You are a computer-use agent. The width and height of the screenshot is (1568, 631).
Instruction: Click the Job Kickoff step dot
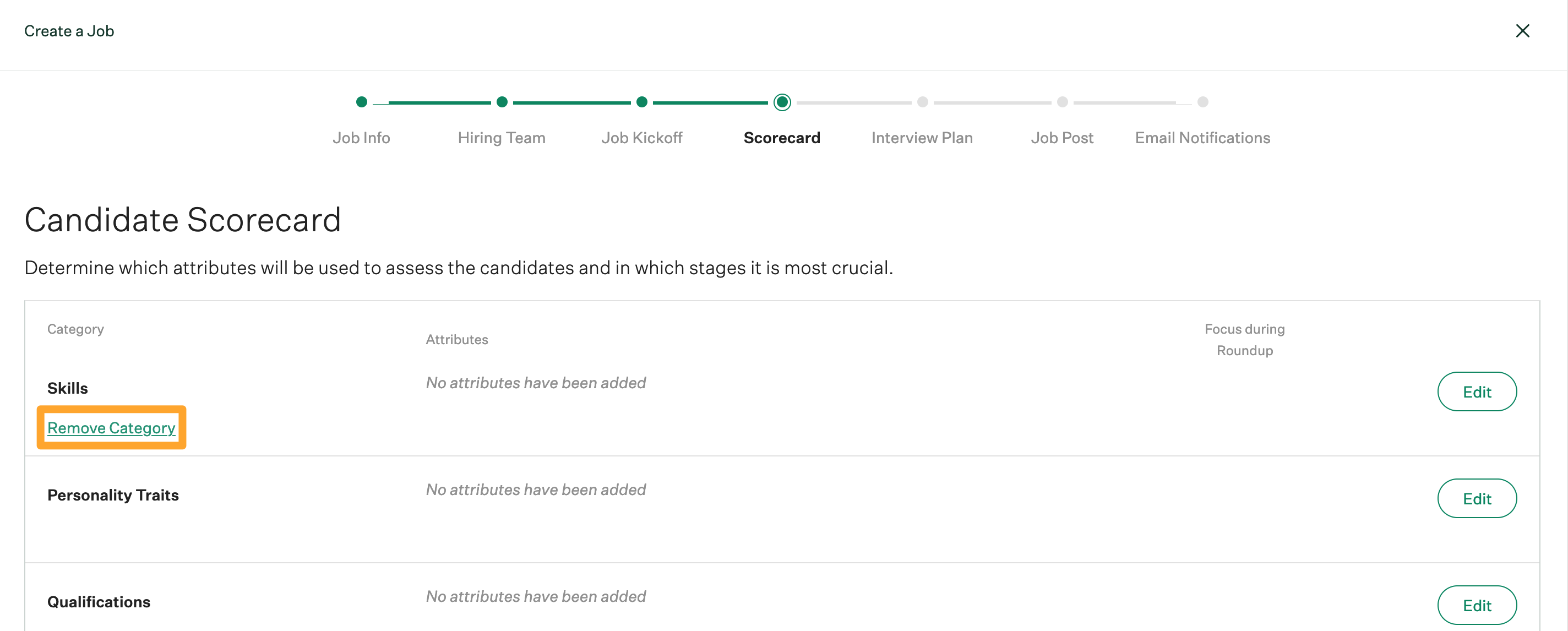coord(641,102)
